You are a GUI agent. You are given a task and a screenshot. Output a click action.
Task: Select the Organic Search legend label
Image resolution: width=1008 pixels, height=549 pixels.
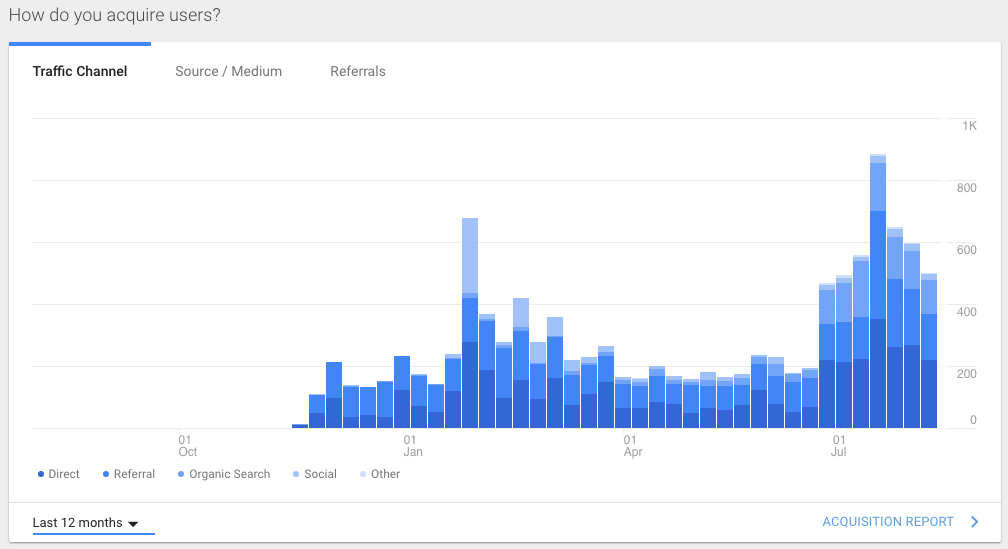230,474
